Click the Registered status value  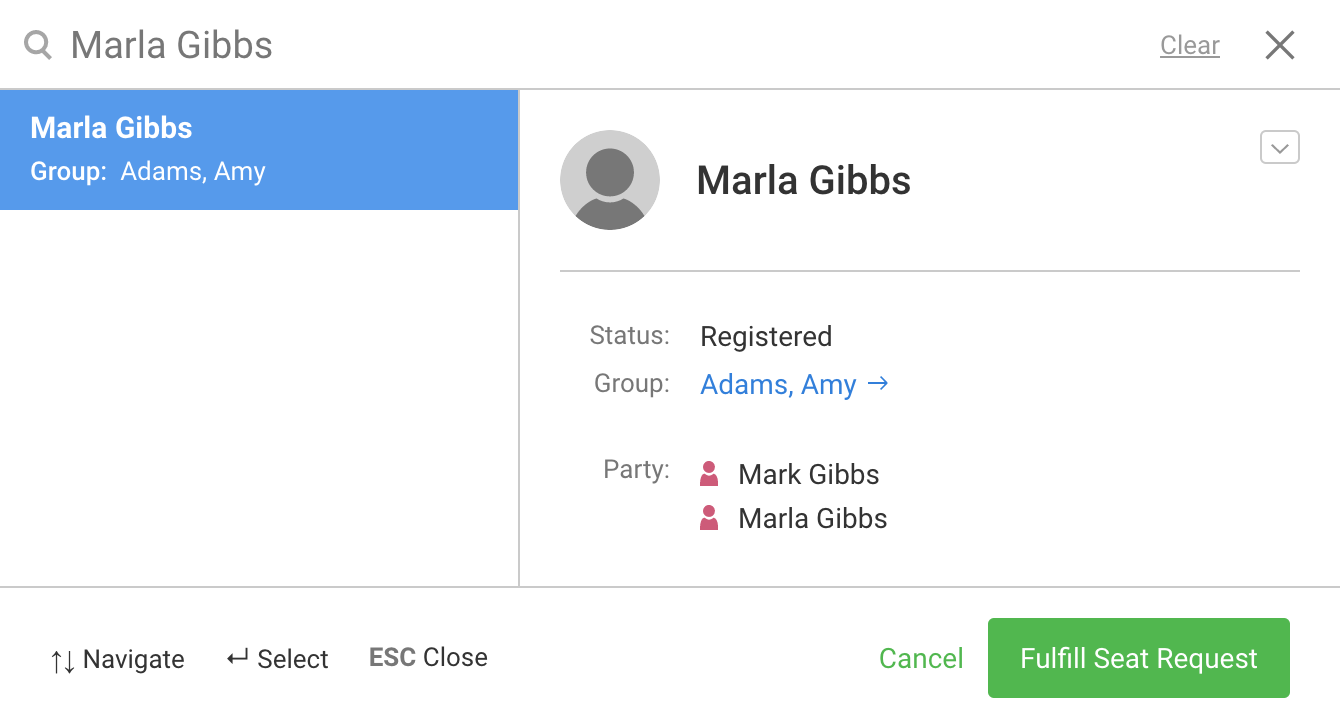pyautogui.click(x=766, y=336)
